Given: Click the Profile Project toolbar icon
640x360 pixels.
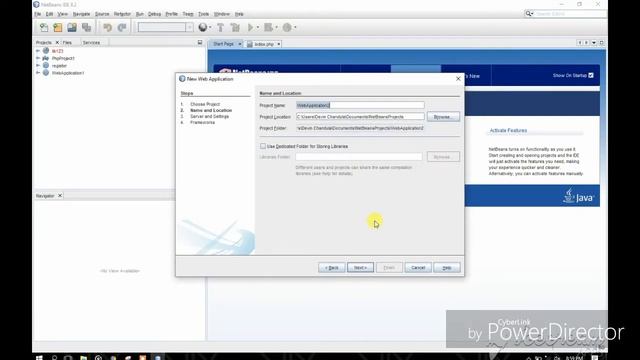Looking at the screenshot, I should [287, 27].
